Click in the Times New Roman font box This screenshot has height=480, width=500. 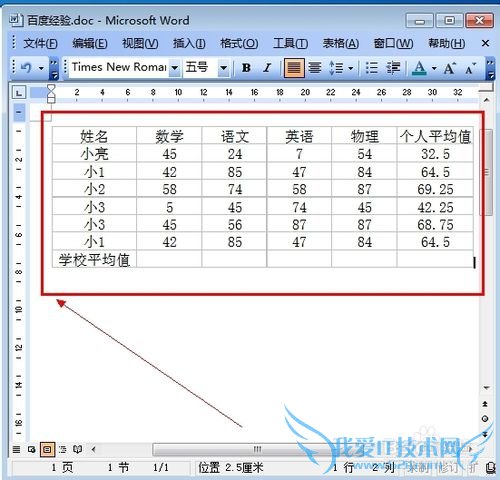point(119,68)
